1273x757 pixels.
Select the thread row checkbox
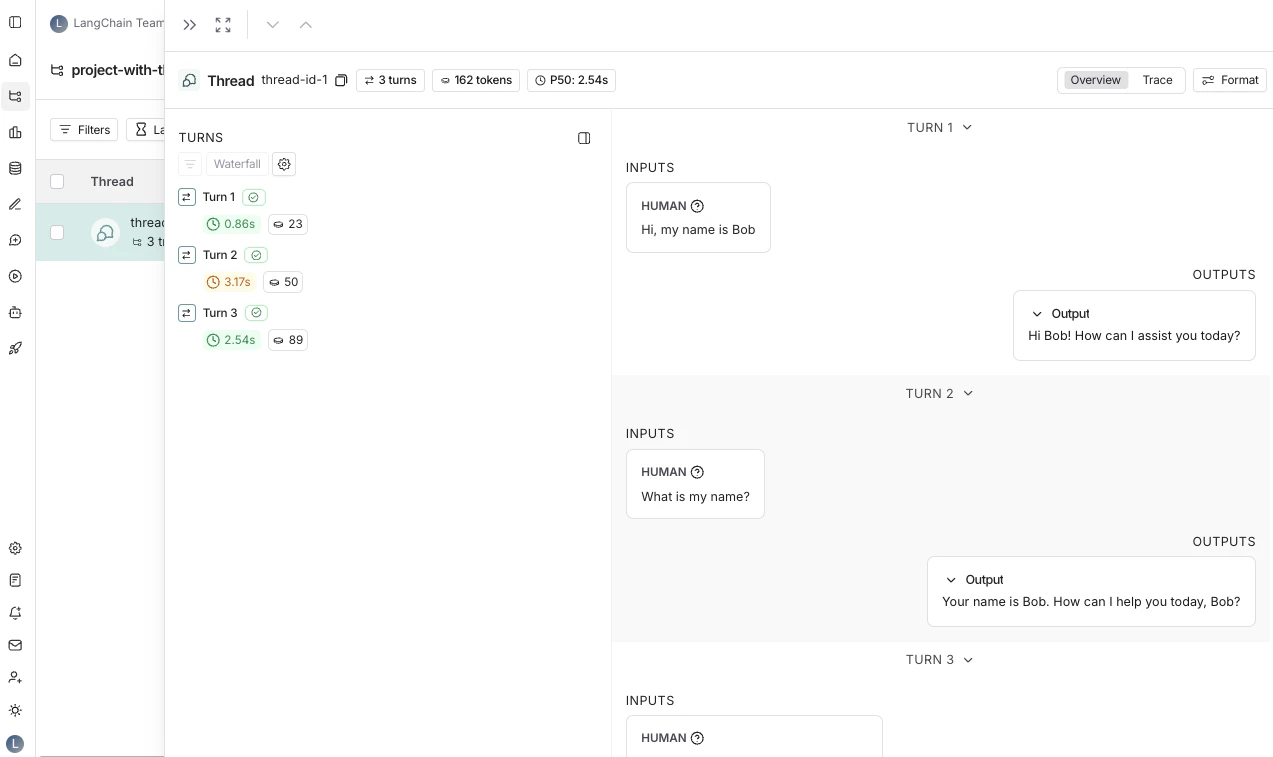[57, 232]
